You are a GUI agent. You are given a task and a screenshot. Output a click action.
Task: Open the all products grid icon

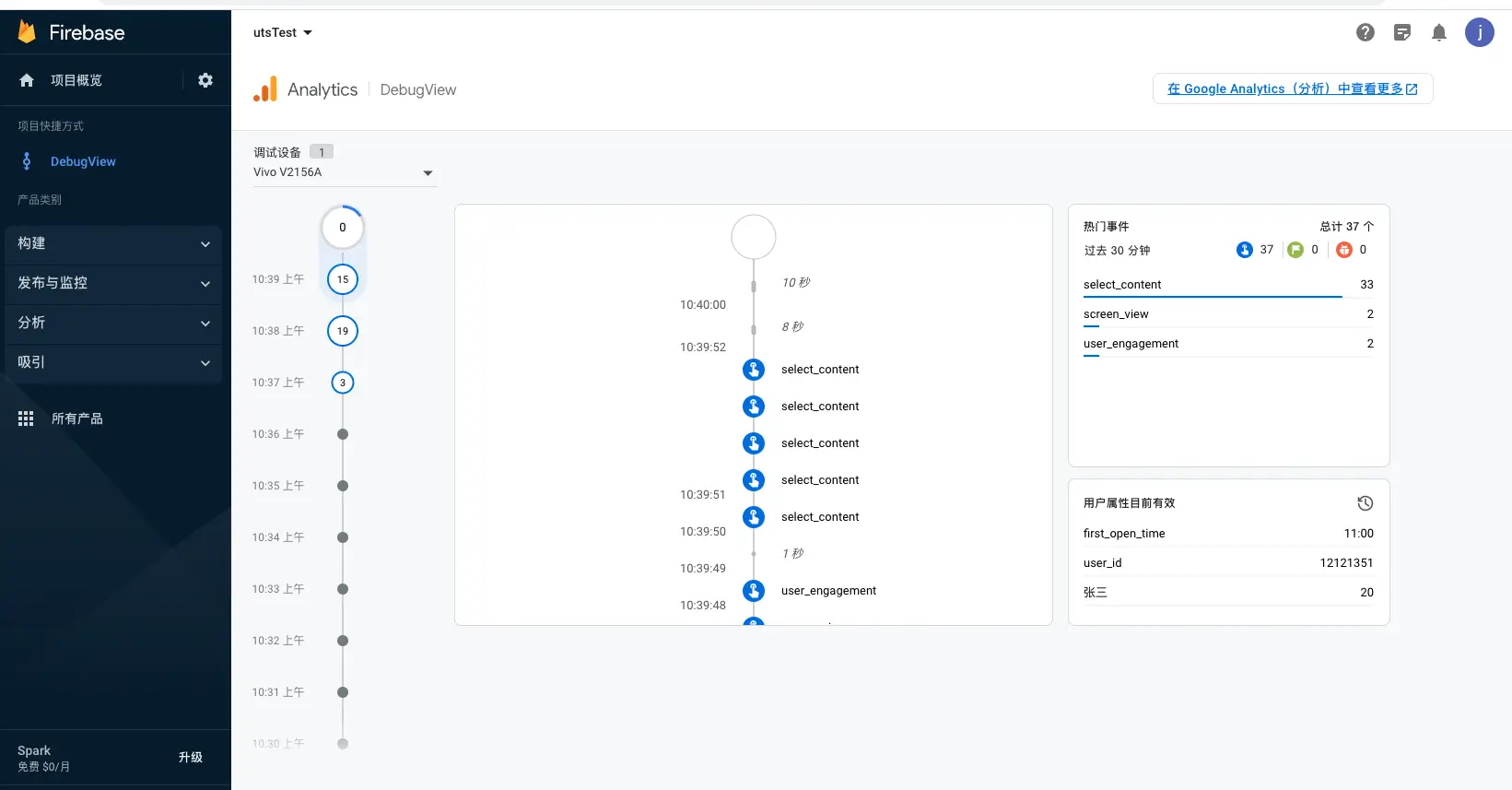coord(26,419)
